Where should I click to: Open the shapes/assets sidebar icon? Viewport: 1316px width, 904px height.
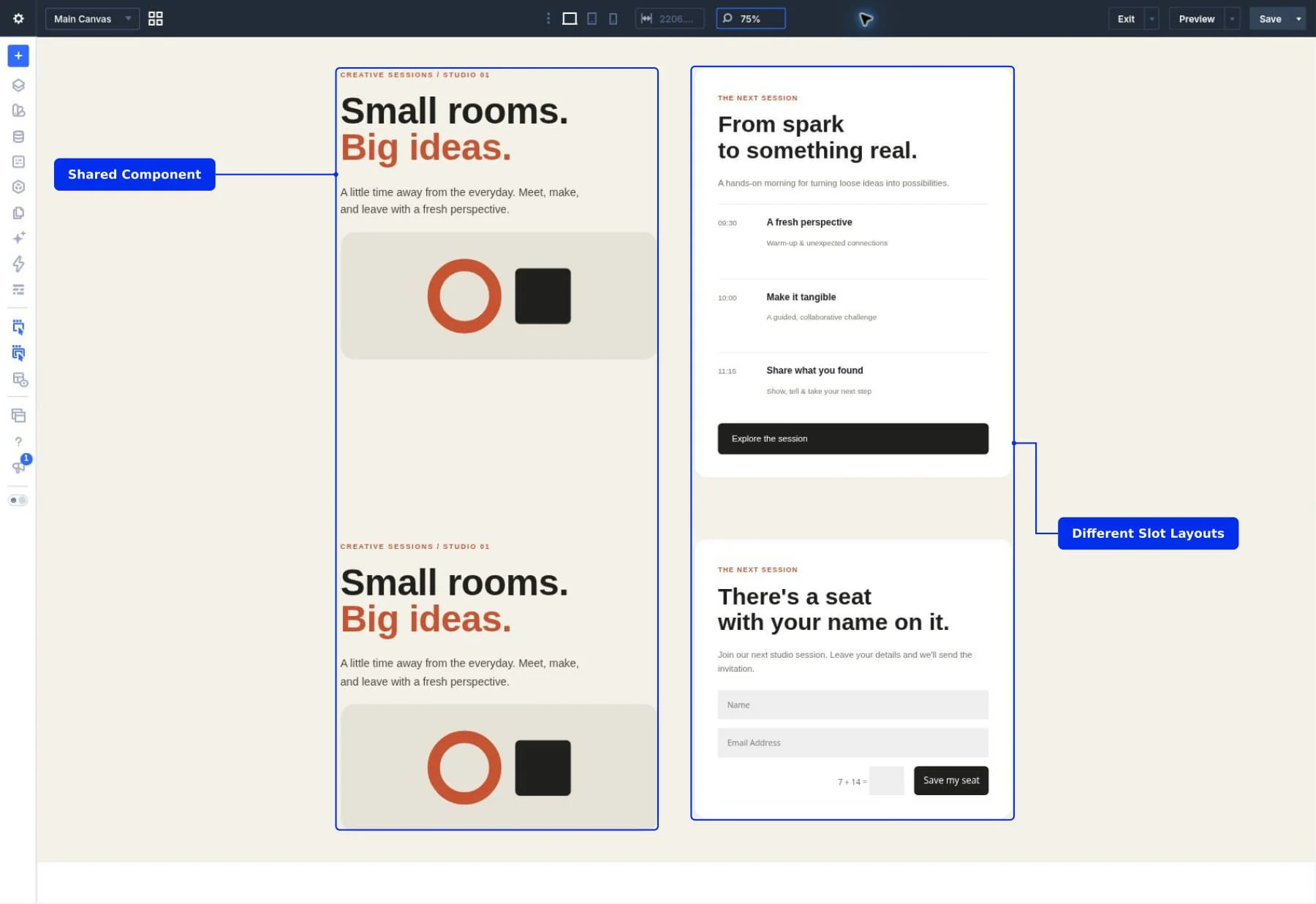18,110
